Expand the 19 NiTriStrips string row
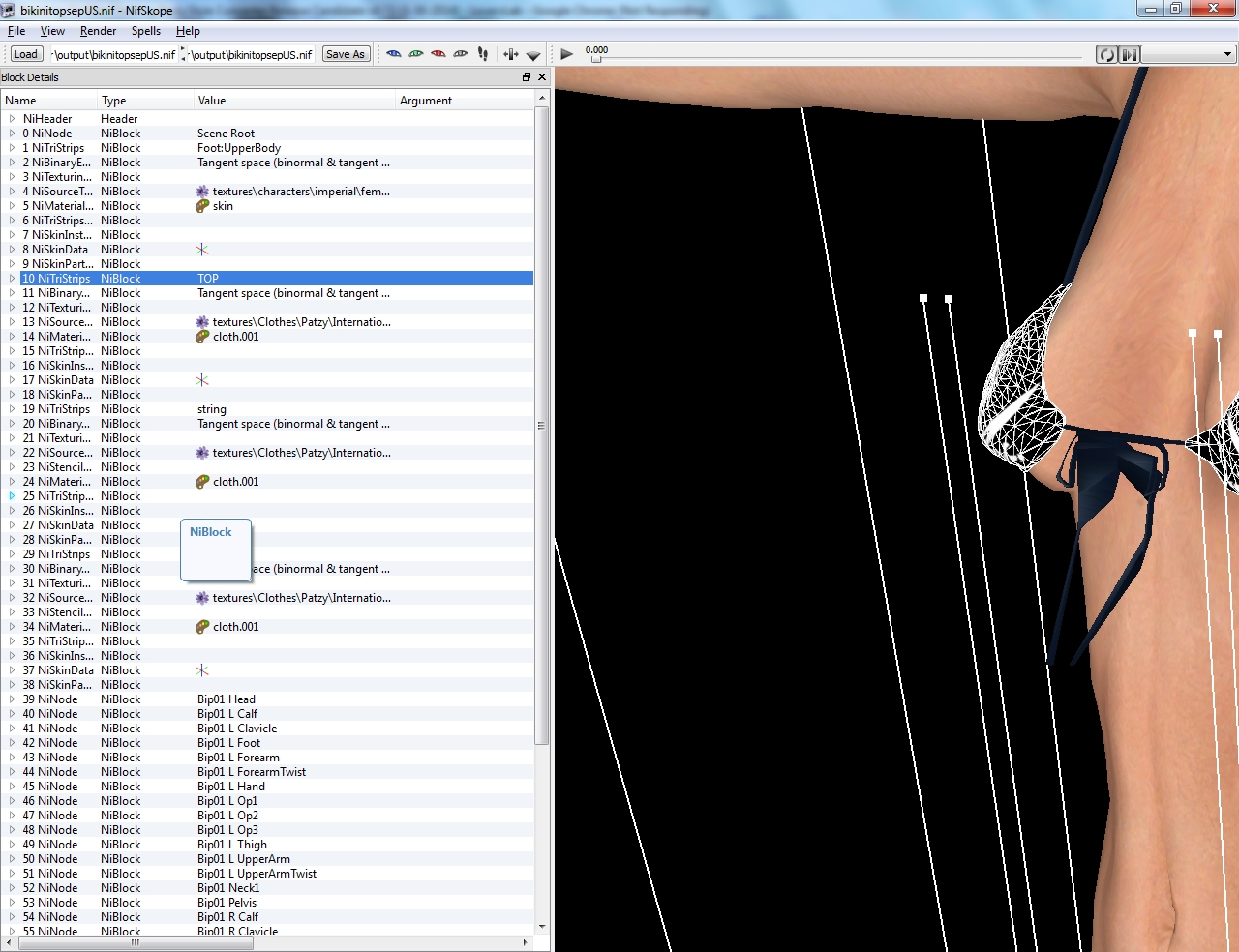 click(12, 409)
